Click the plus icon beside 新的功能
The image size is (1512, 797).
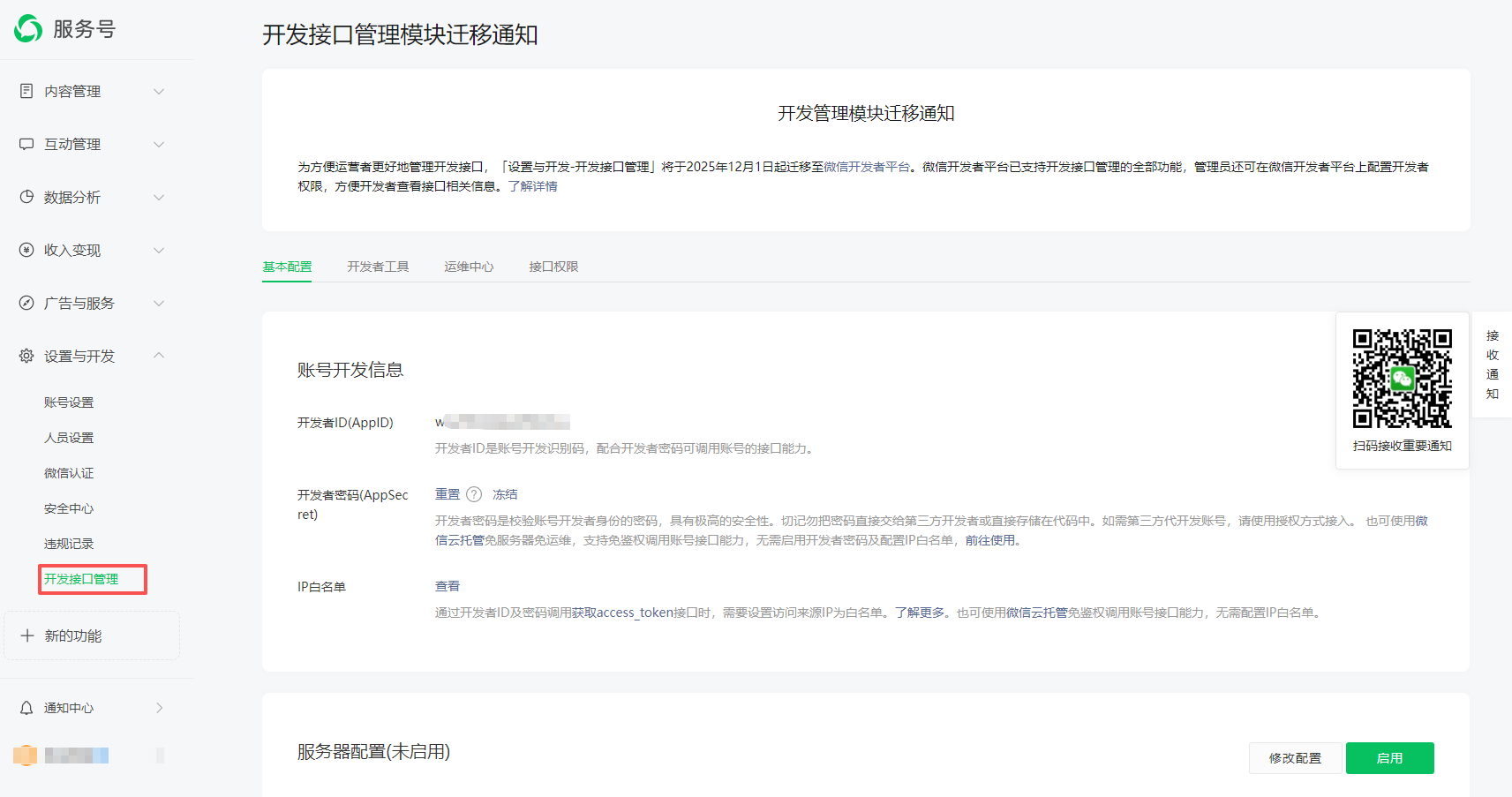click(27, 635)
